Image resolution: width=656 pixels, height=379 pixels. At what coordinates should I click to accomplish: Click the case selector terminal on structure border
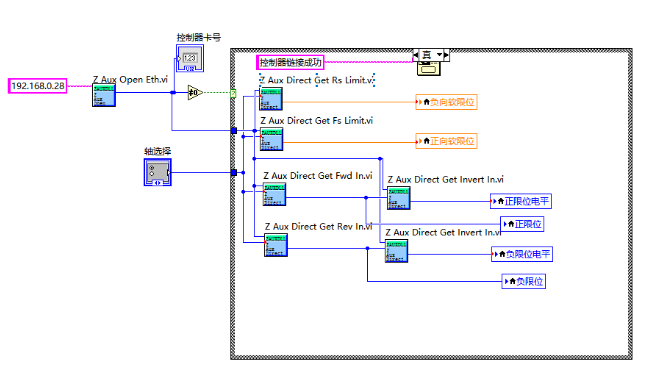233,93
